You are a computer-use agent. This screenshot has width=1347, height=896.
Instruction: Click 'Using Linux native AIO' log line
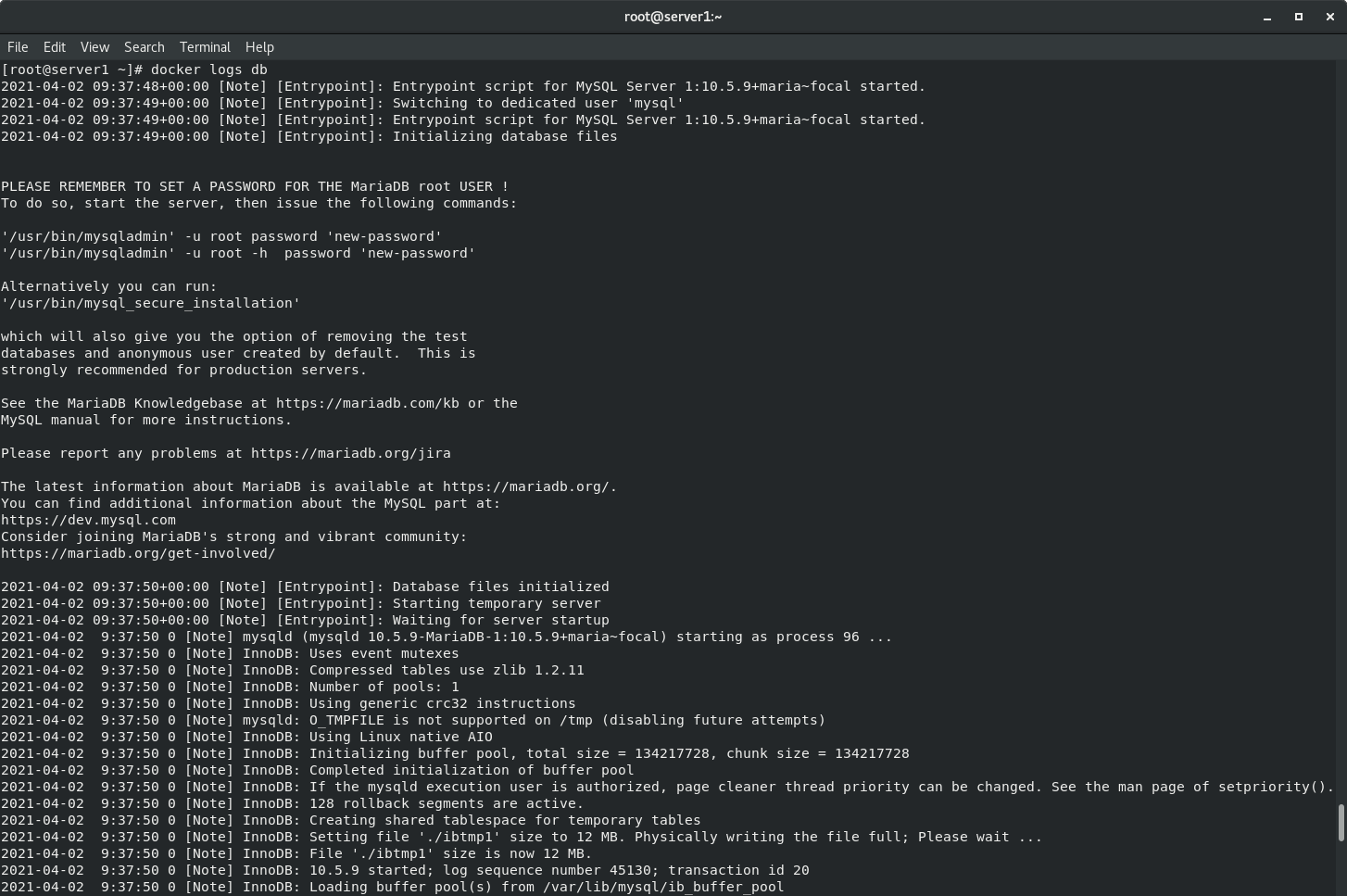pyautogui.click(x=246, y=737)
